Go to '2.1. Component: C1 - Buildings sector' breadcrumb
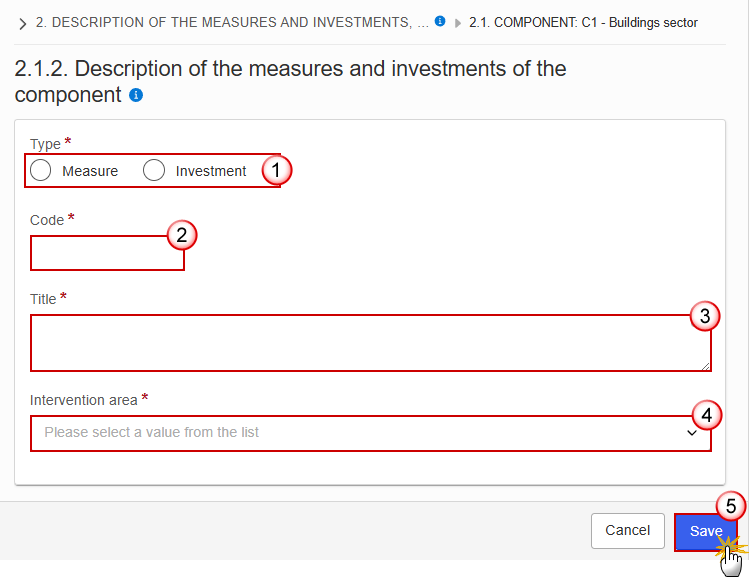This screenshot has width=752, height=579. 583,23
